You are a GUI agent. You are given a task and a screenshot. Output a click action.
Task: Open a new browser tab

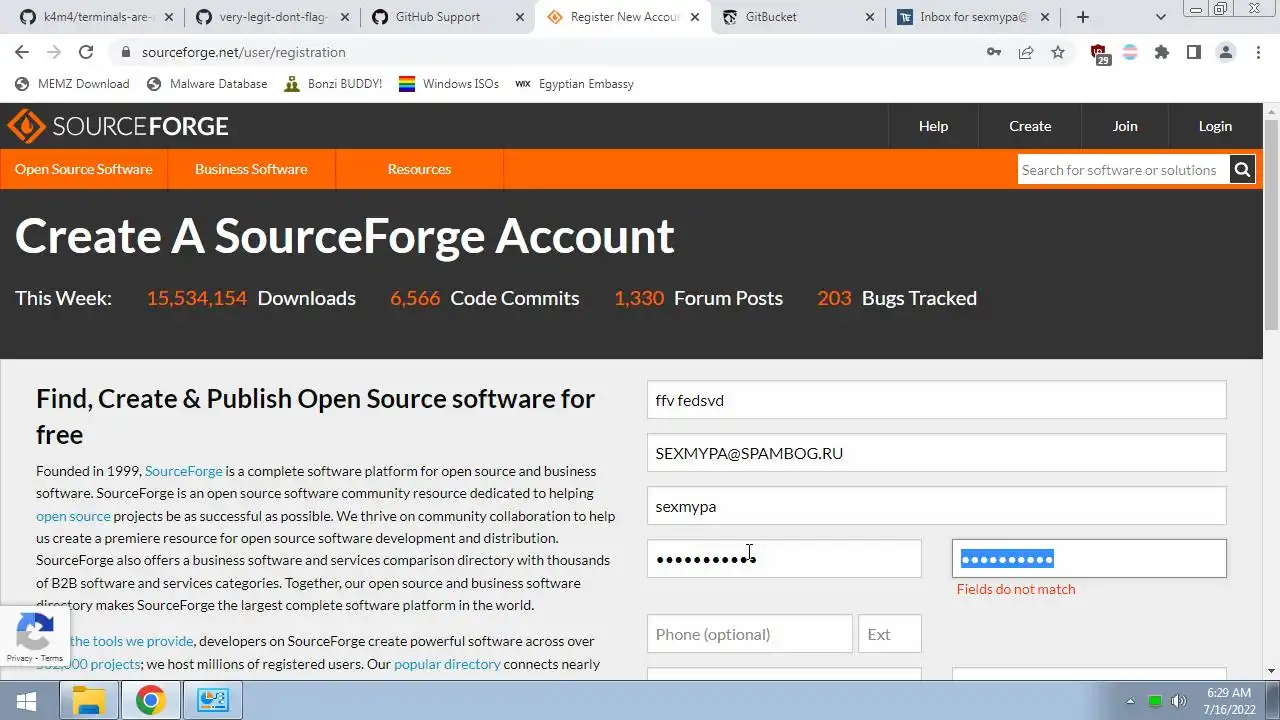[1083, 17]
